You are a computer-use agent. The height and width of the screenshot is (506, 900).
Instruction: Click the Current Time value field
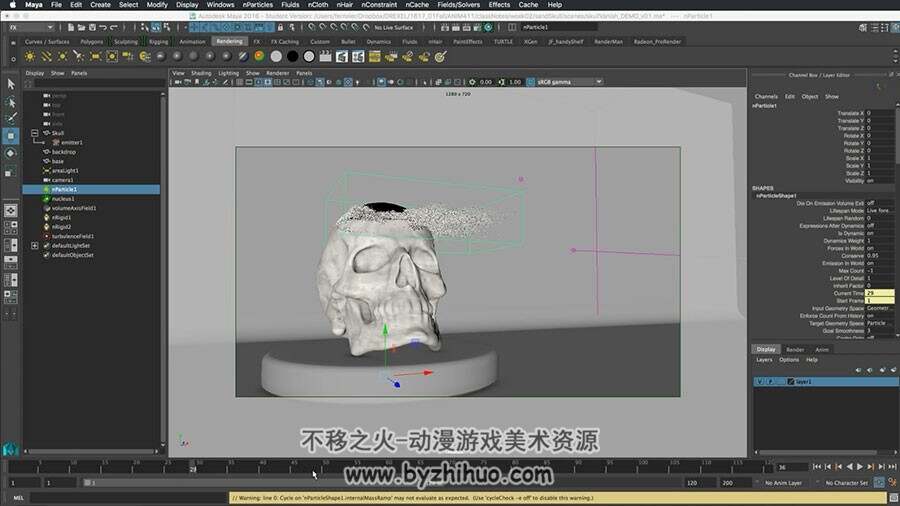(x=879, y=293)
